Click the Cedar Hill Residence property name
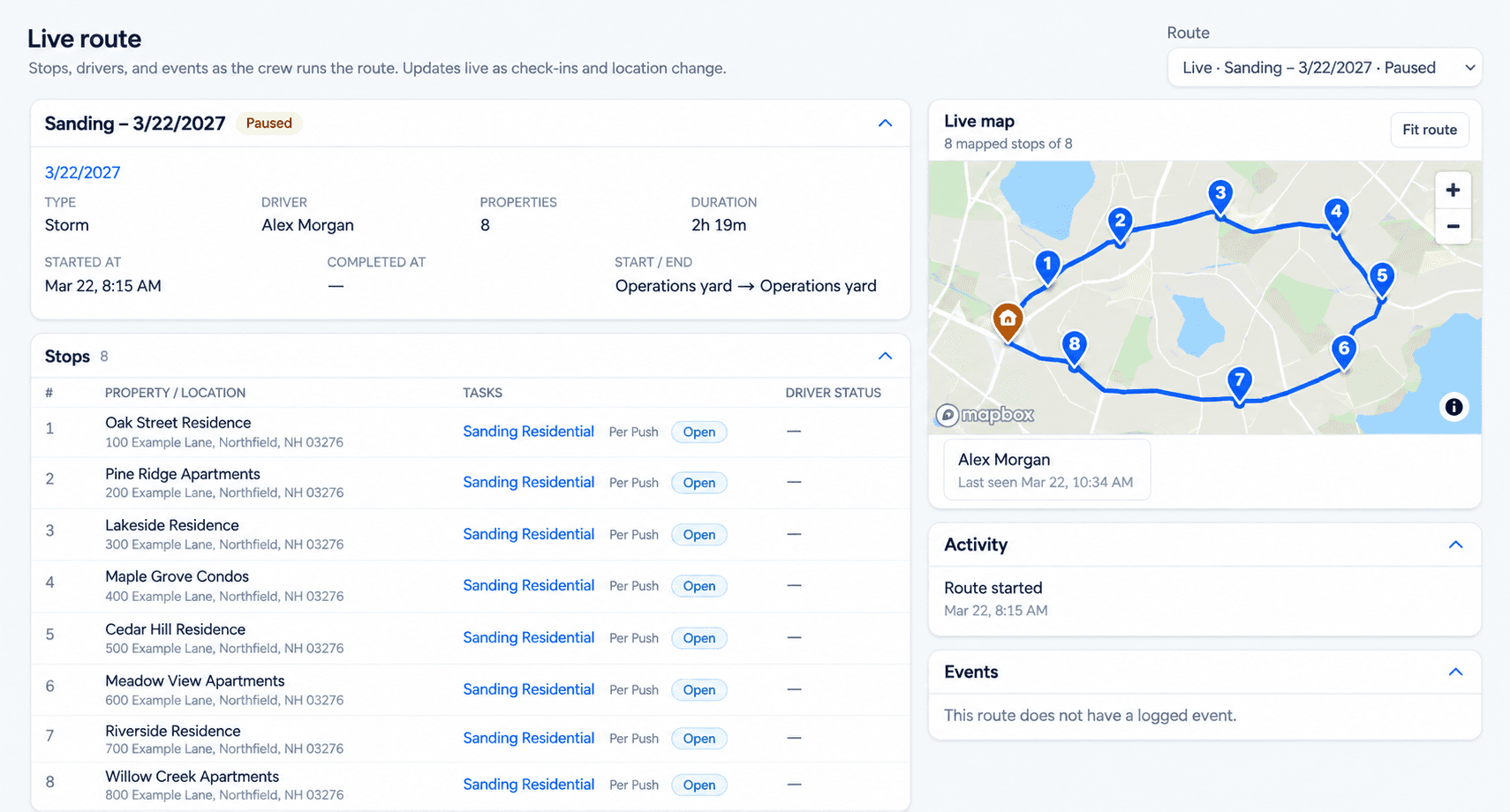1510x812 pixels. (175, 629)
